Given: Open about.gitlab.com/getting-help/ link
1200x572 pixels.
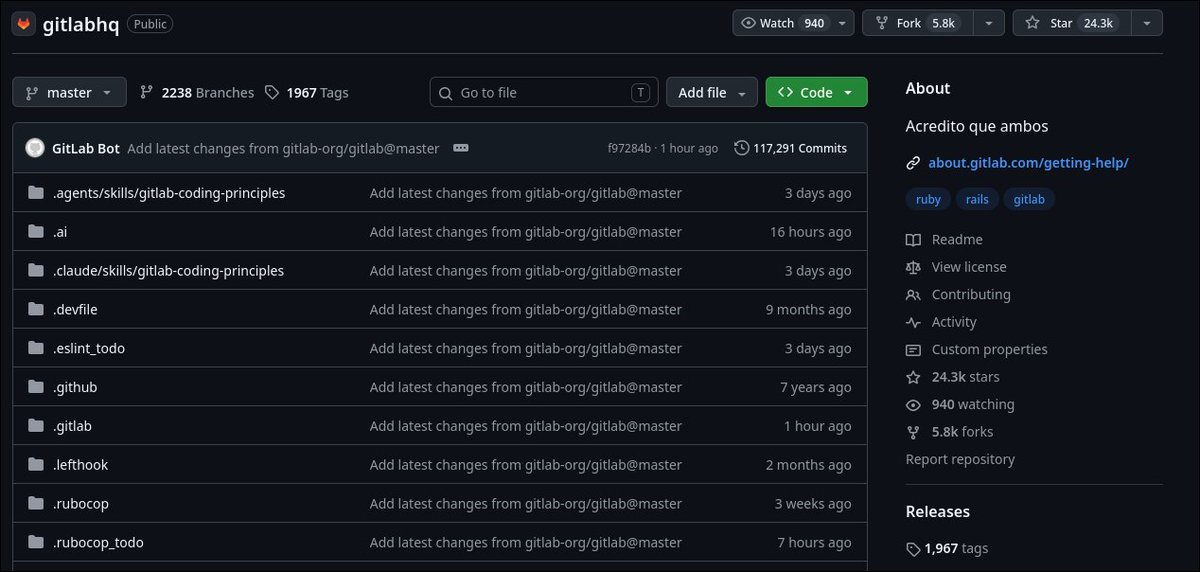Looking at the screenshot, I should click(x=1028, y=162).
